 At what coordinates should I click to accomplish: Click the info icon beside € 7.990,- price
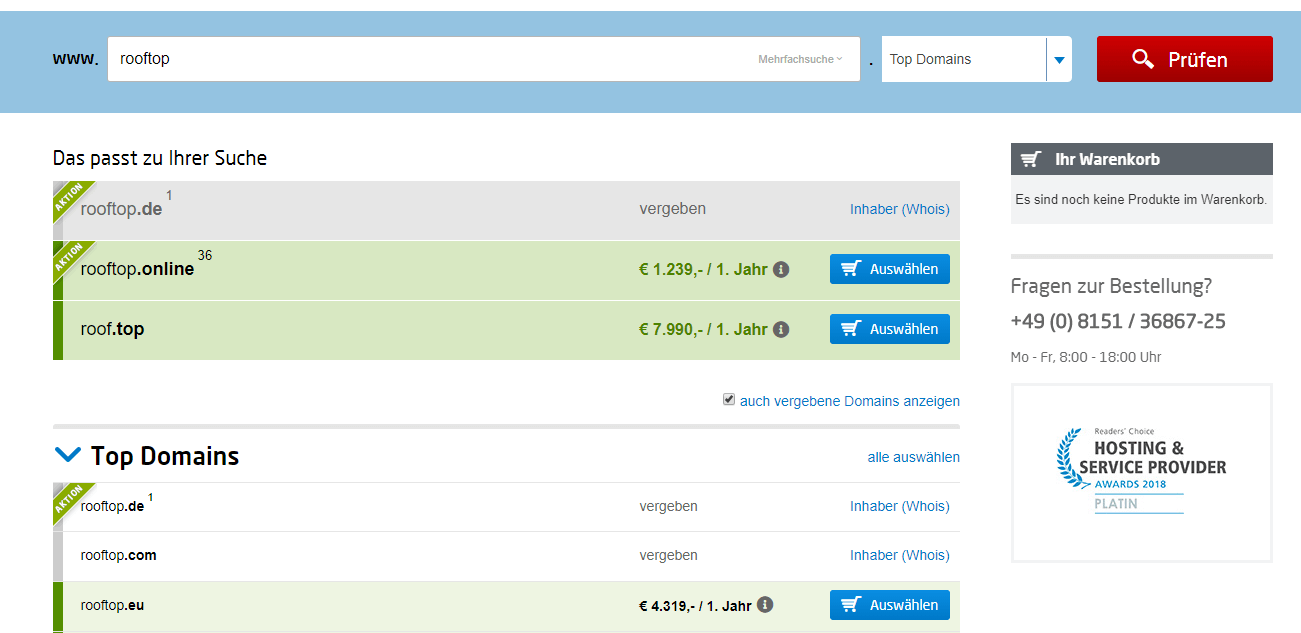point(782,329)
